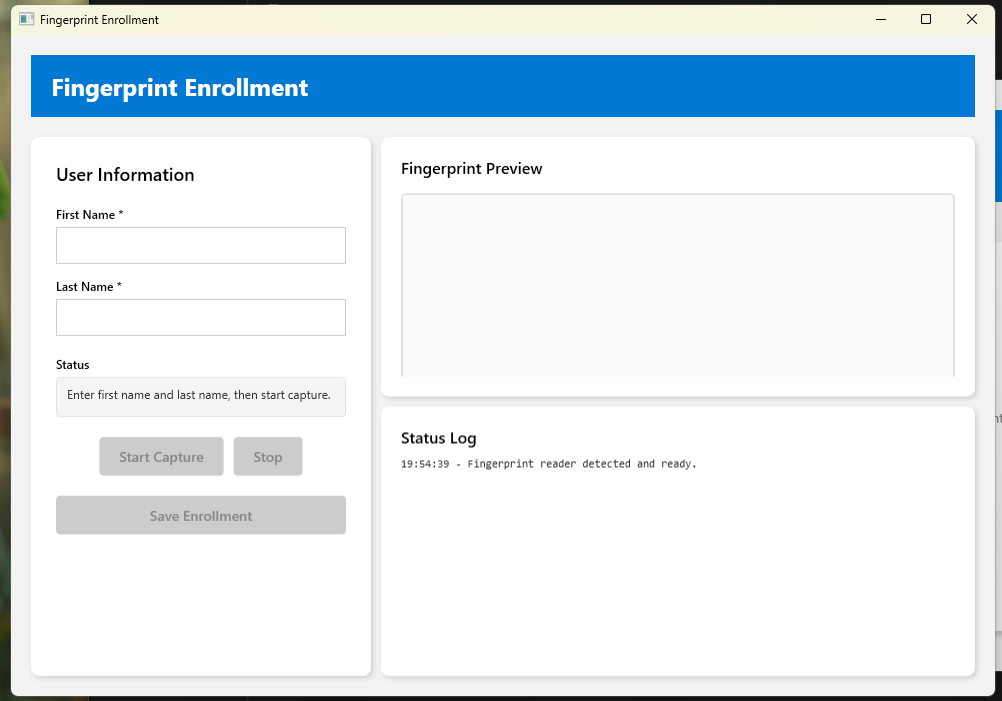Click the status message box about entering names
This screenshot has height=701, width=1002.
click(201, 396)
